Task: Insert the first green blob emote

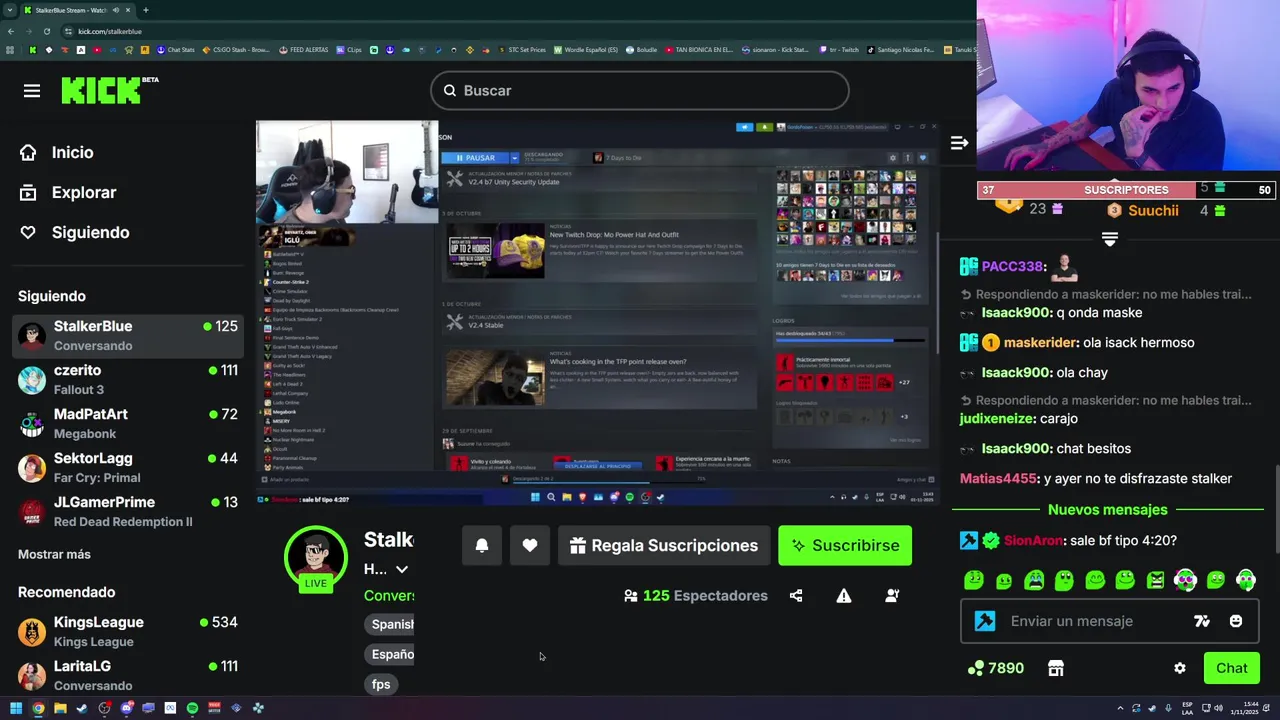Action: tap(973, 580)
